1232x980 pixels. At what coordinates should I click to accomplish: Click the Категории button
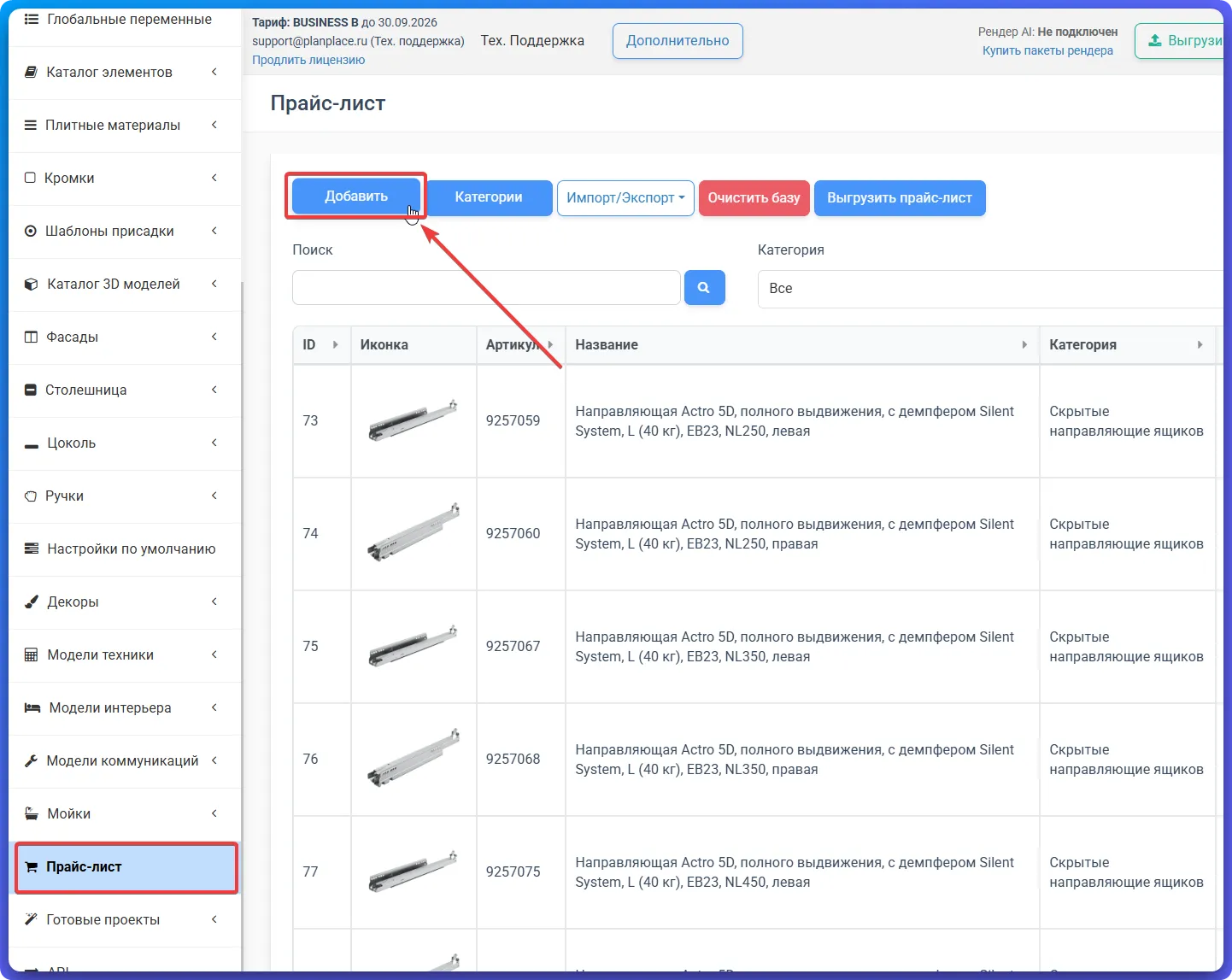(489, 197)
